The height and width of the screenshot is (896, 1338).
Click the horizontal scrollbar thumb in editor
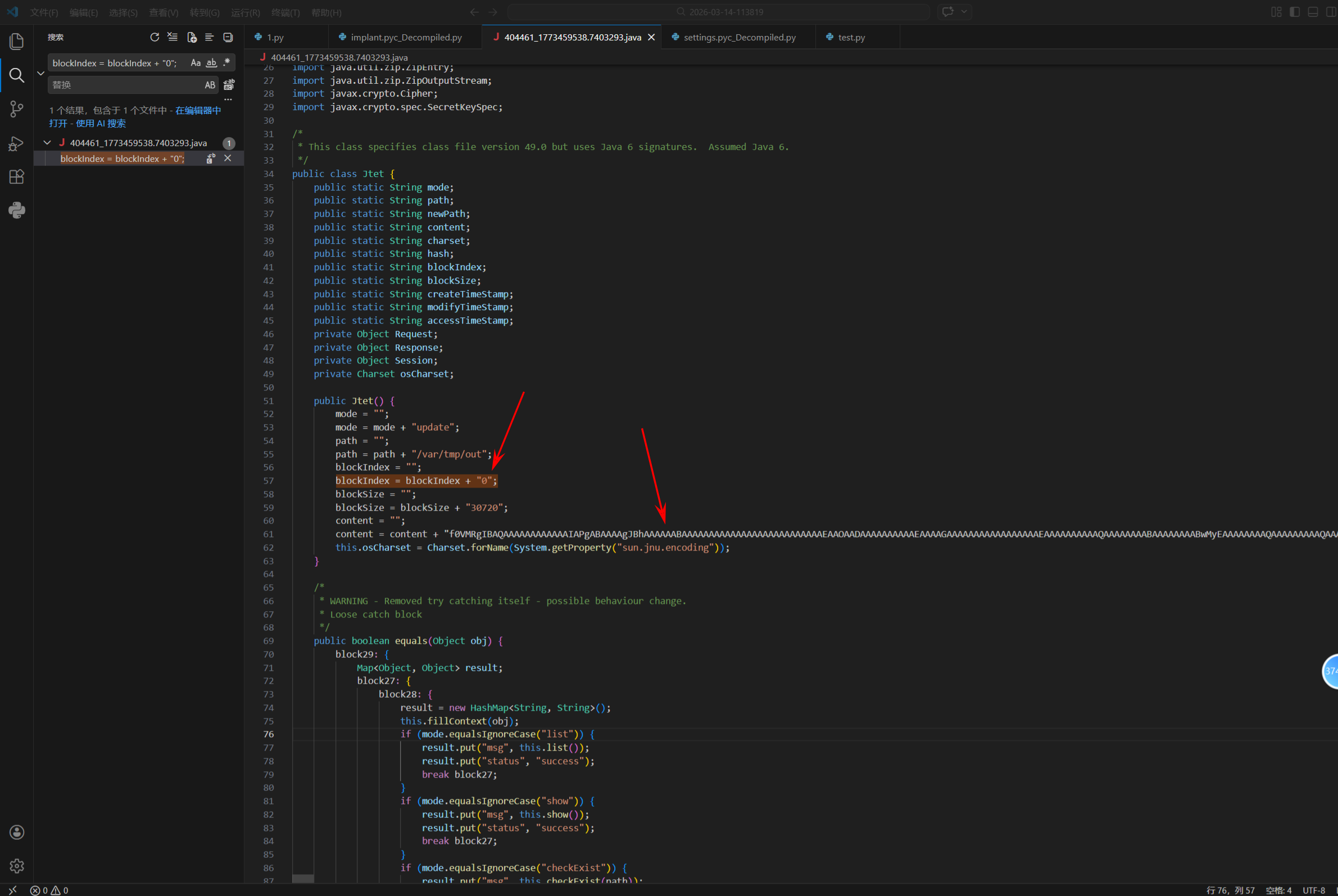[x=303, y=878]
